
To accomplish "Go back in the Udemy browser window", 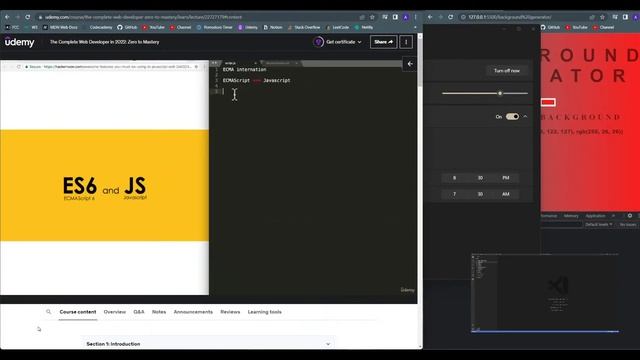I will [x=7, y=17].
